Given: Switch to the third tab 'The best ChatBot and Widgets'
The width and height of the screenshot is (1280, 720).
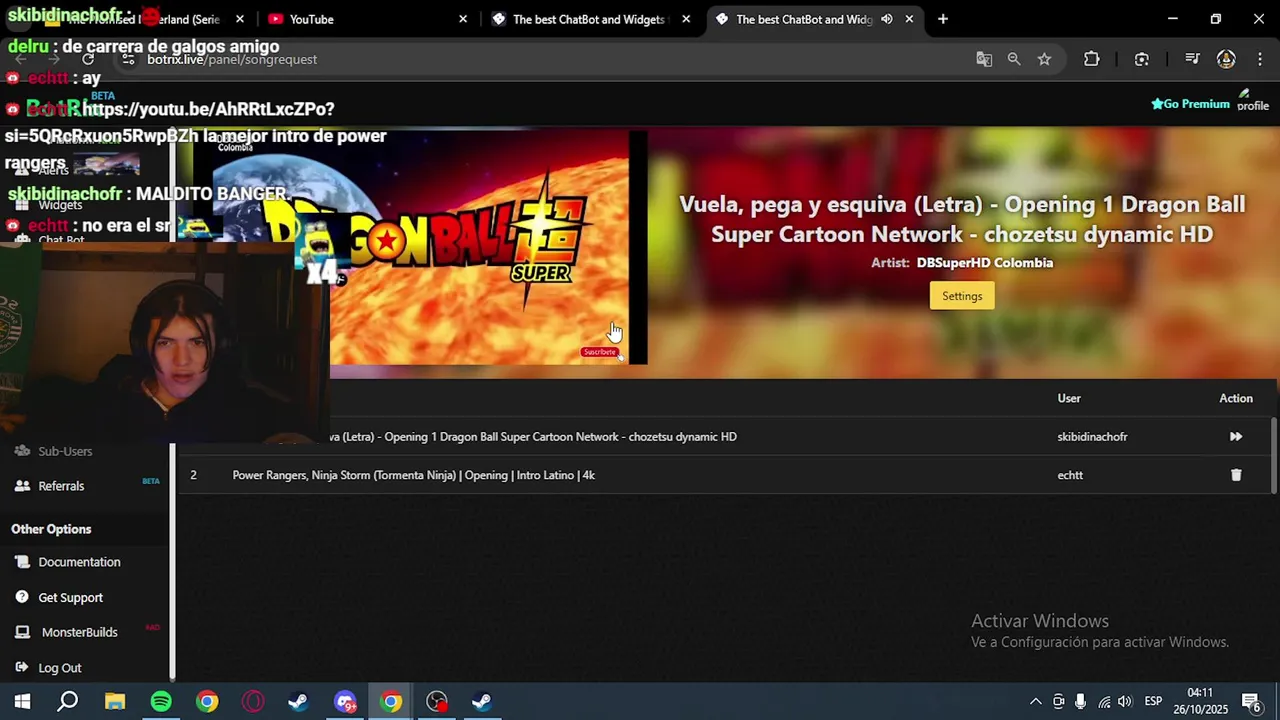Looking at the screenshot, I should [x=590, y=19].
